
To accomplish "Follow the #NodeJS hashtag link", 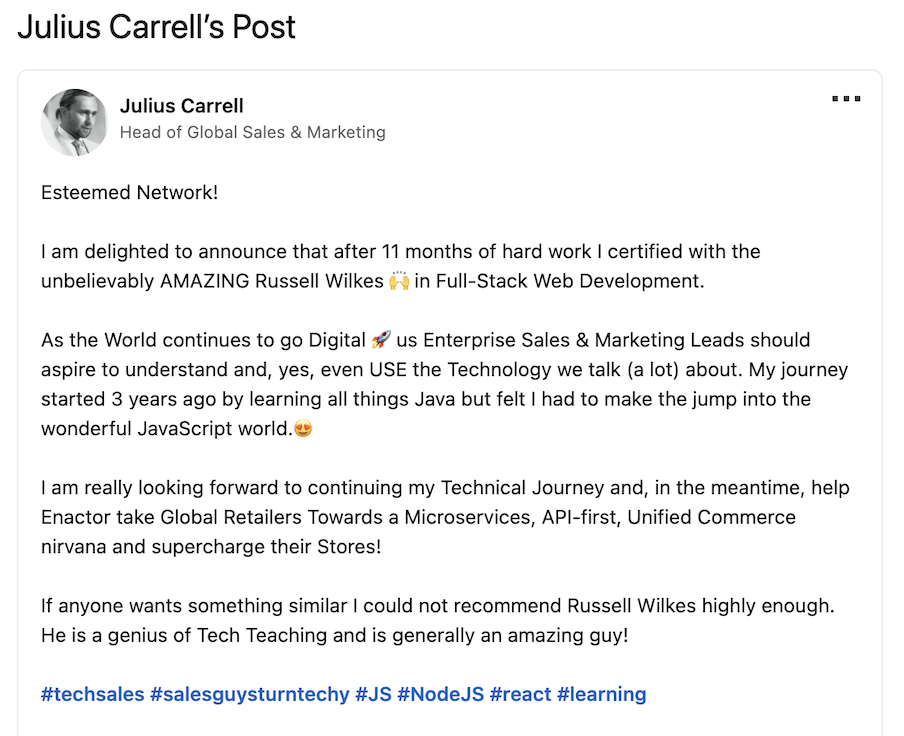I will tap(440, 694).
